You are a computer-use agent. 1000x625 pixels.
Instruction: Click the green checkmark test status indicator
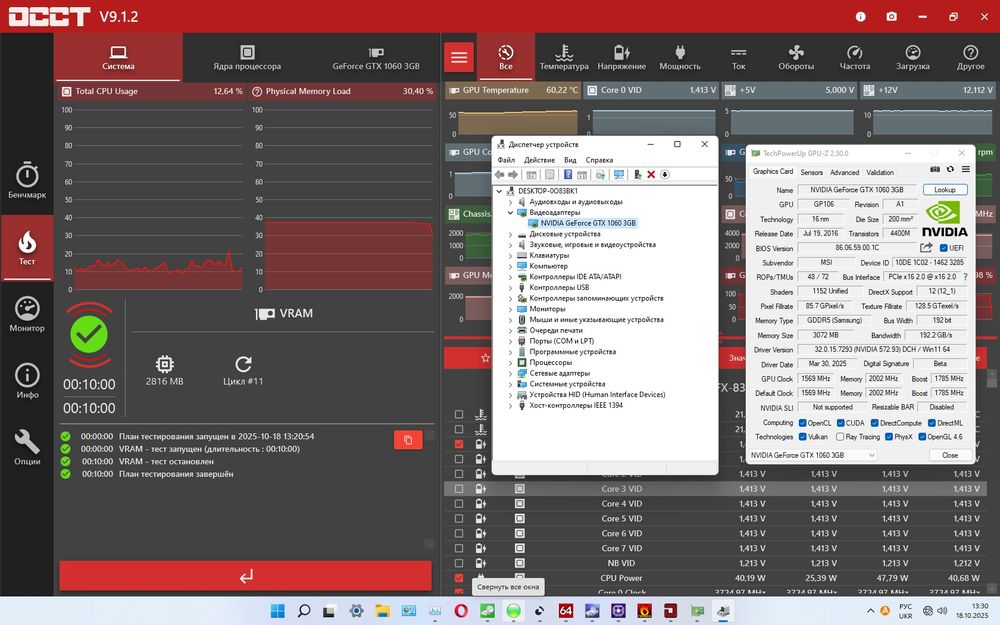[x=89, y=334]
